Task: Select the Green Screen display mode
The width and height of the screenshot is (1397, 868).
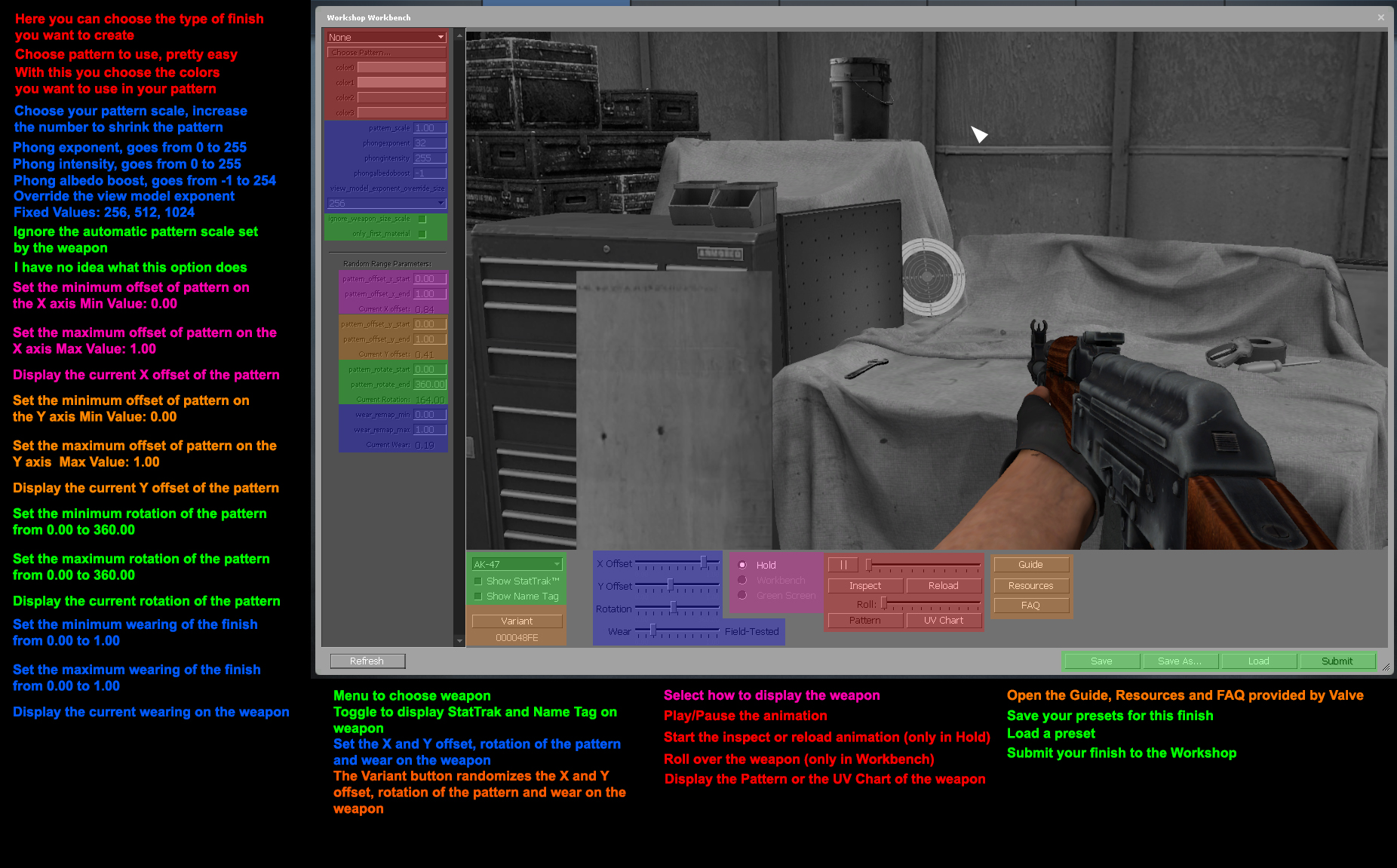Action: 742,595
